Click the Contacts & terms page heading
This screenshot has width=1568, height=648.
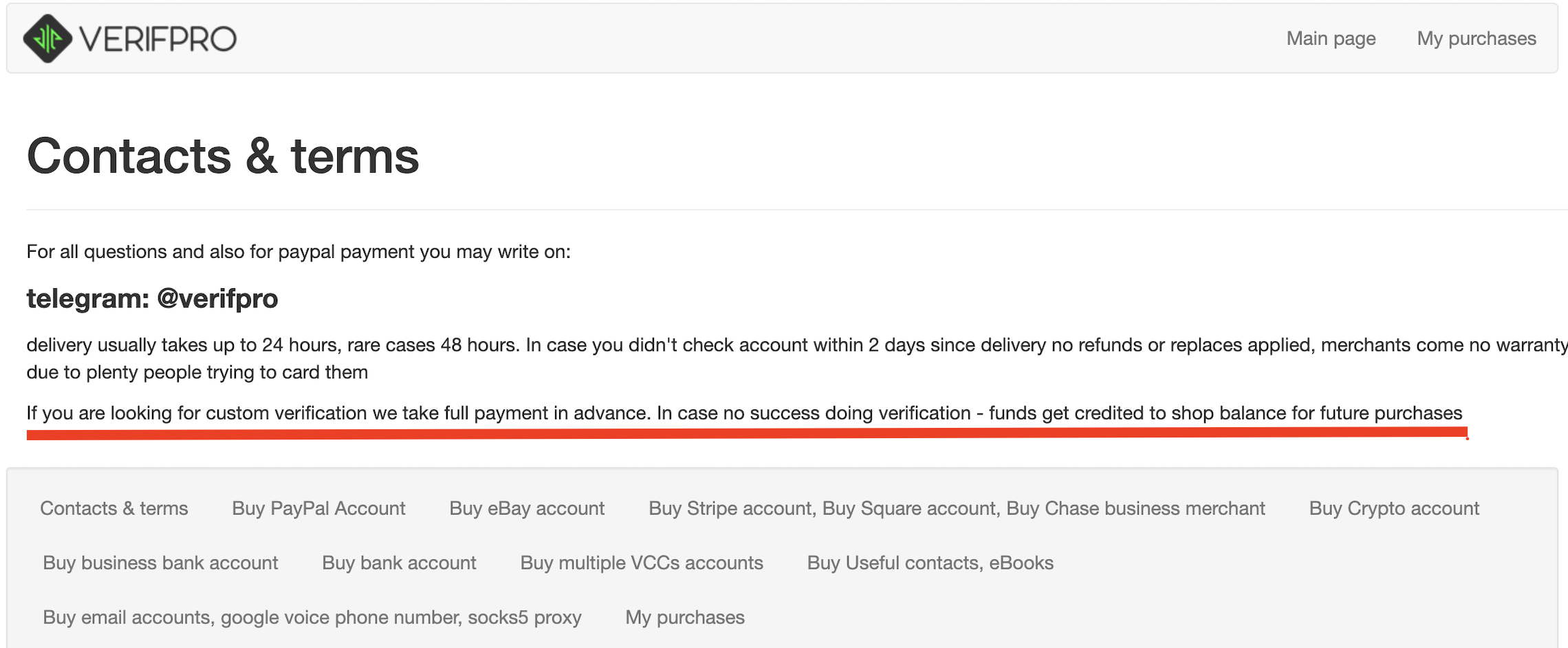tap(223, 155)
